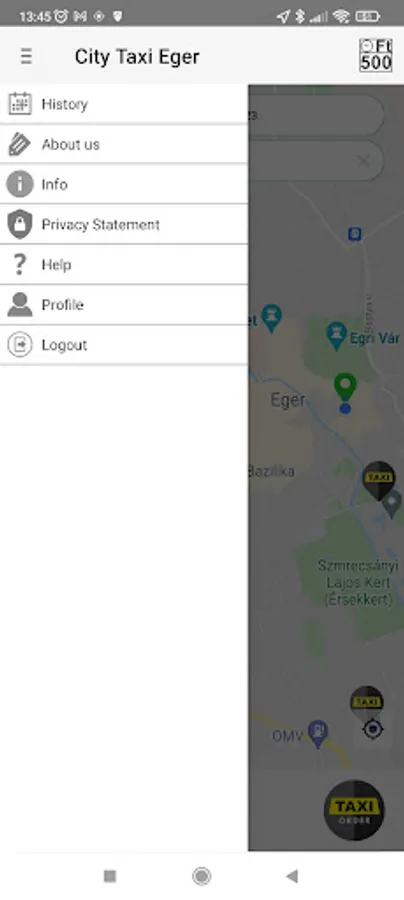Open Profile from the side menu
Screen dimensions: 404x900
click(x=124, y=305)
